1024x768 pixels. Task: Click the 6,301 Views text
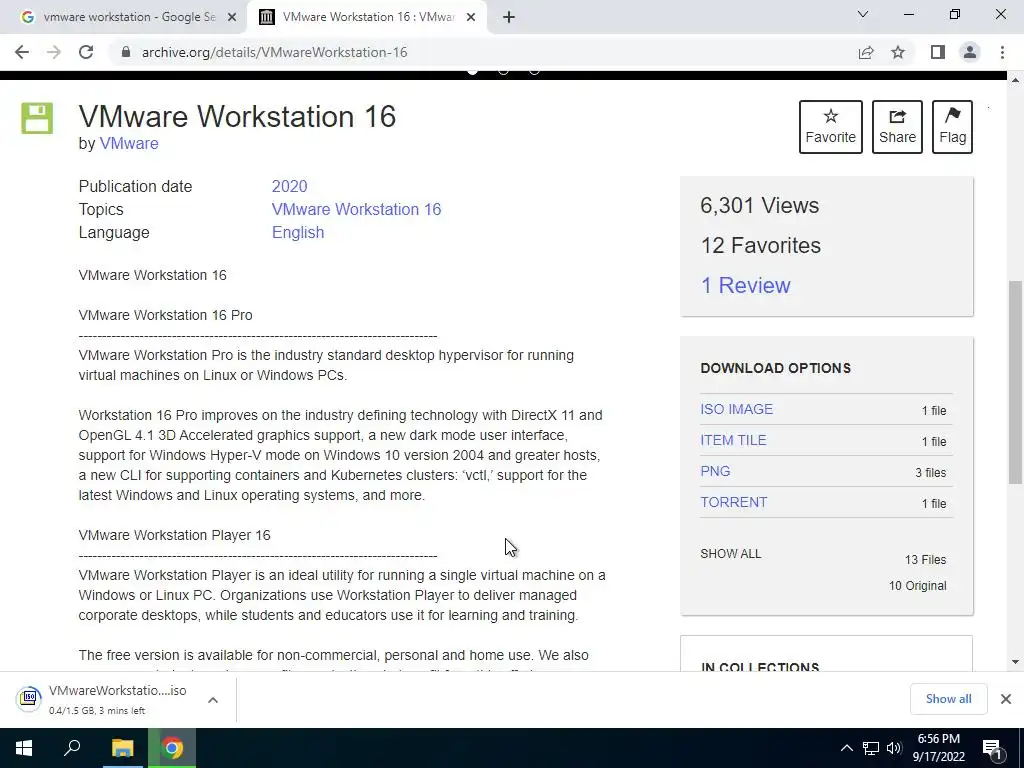click(x=760, y=206)
